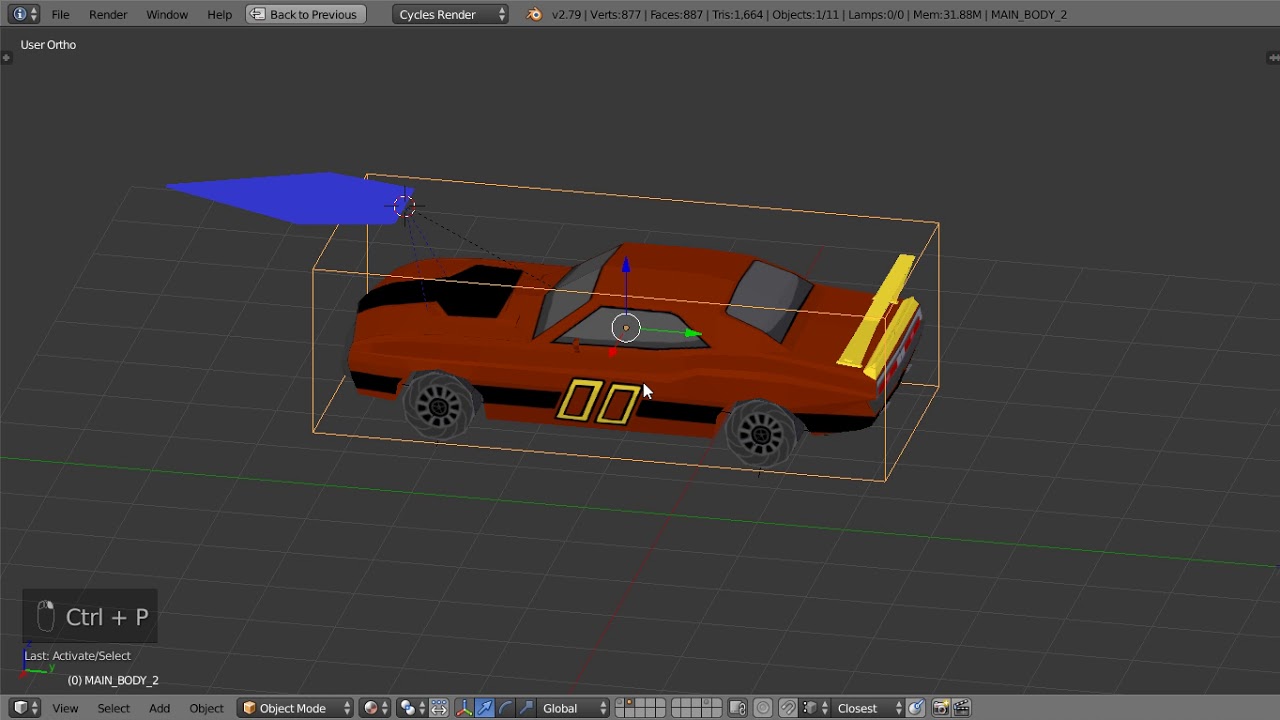Select the second layer with orange dot
This screenshot has height=720, width=1280.
630,703
